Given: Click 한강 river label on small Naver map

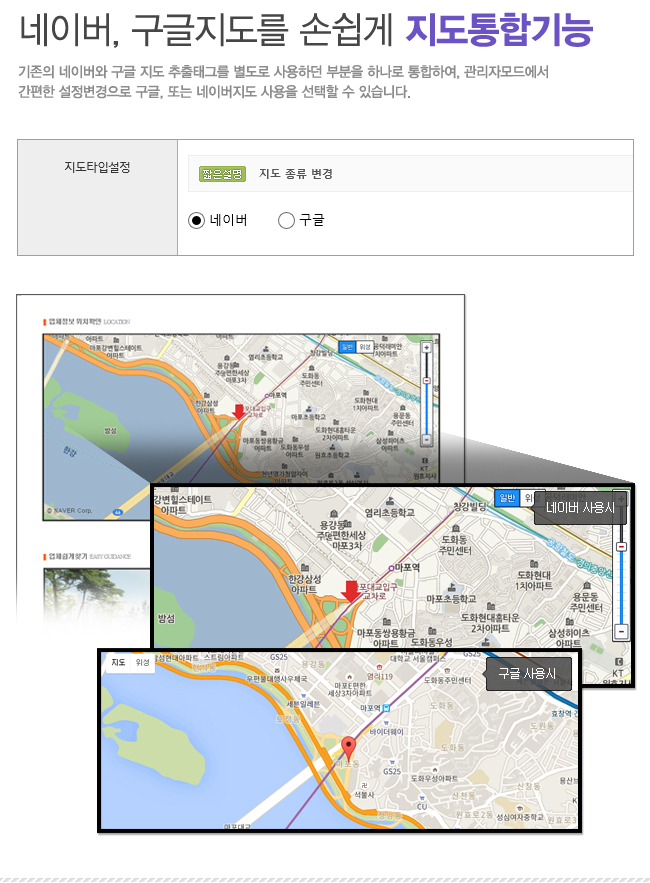Looking at the screenshot, I should coord(69,451).
